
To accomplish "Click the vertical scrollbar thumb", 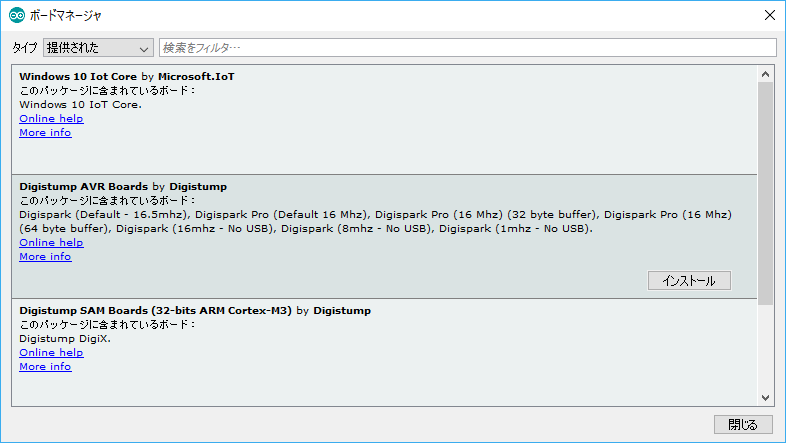I will tap(765, 193).
